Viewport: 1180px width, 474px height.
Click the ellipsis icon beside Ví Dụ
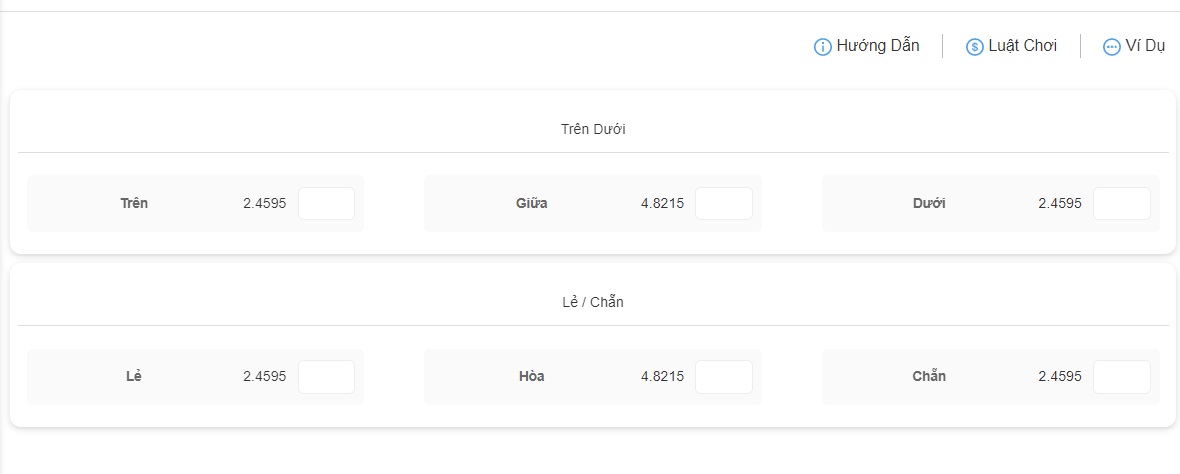click(1112, 47)
